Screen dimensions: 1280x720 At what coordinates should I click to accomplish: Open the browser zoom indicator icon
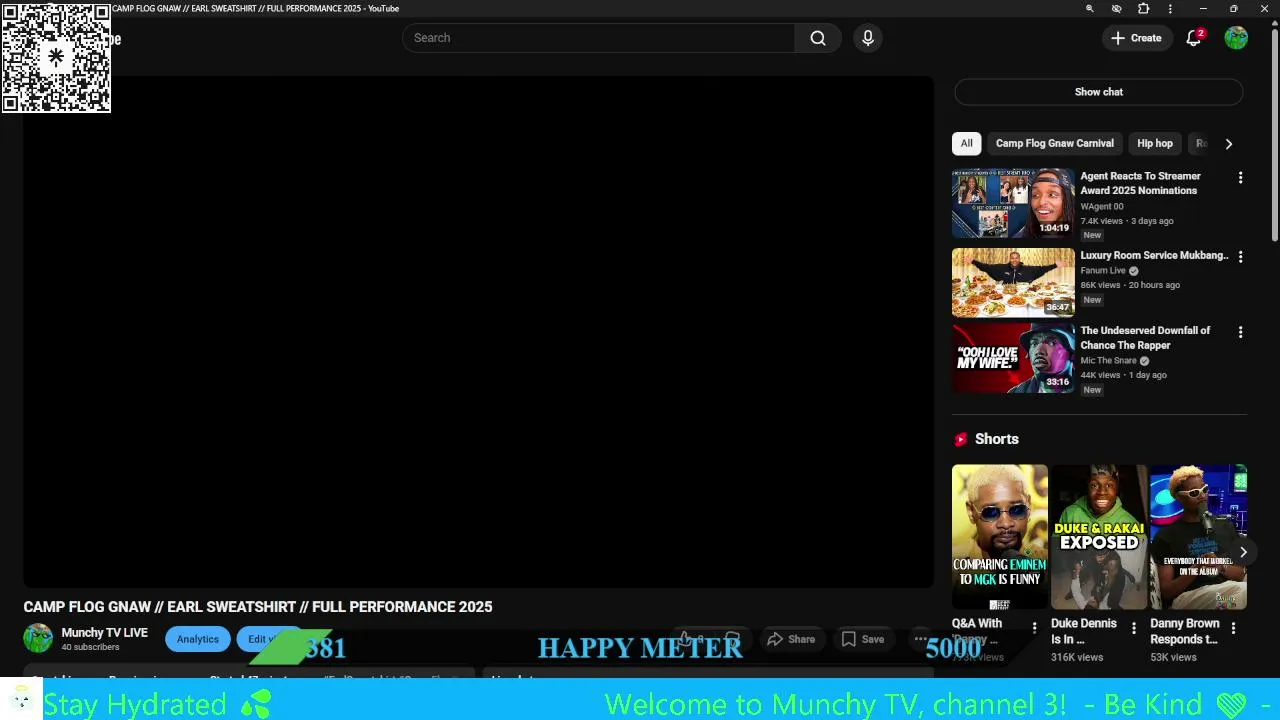tap(1090, 9)
